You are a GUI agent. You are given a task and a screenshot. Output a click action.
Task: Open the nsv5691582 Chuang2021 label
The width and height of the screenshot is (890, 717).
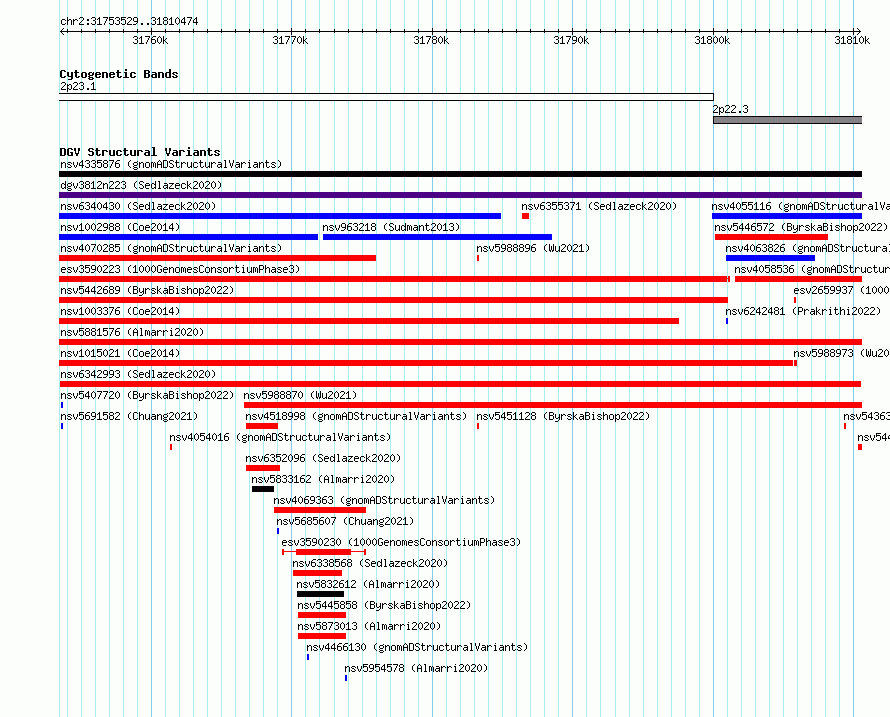[x=129, y=417]
